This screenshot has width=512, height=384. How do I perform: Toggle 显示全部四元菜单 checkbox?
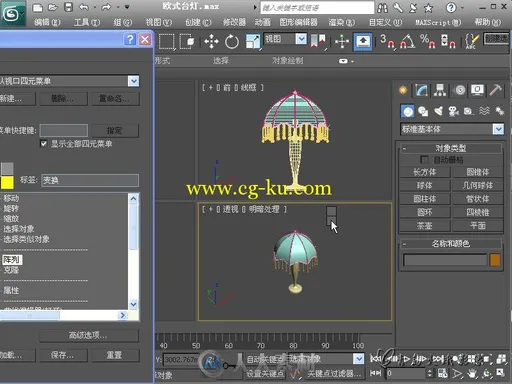(x=44, y=144)
